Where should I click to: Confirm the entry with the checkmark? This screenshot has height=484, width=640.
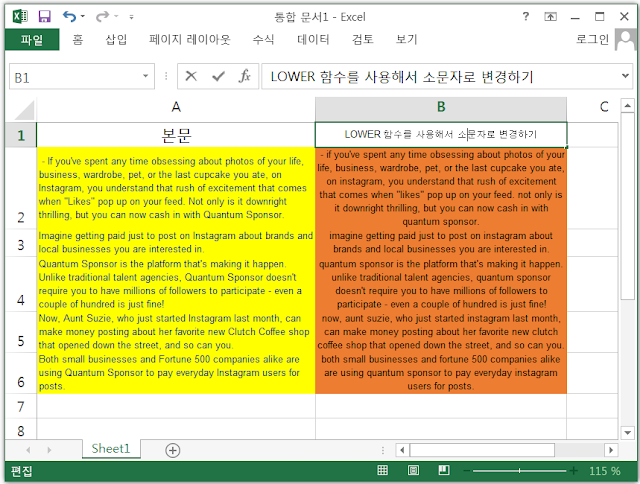click(x=218, y=76)
